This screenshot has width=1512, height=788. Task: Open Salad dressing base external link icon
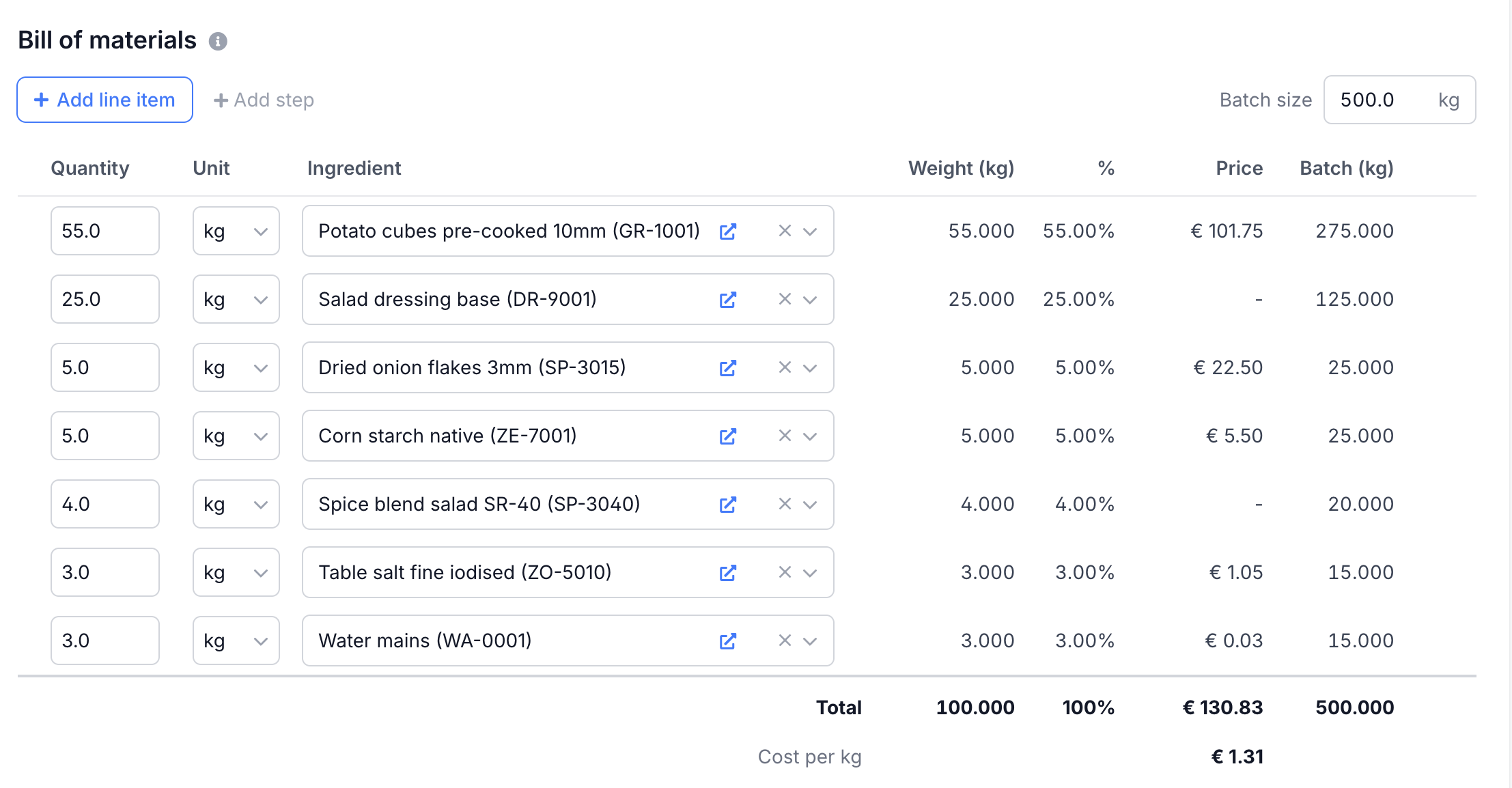[x=727, y=300]
